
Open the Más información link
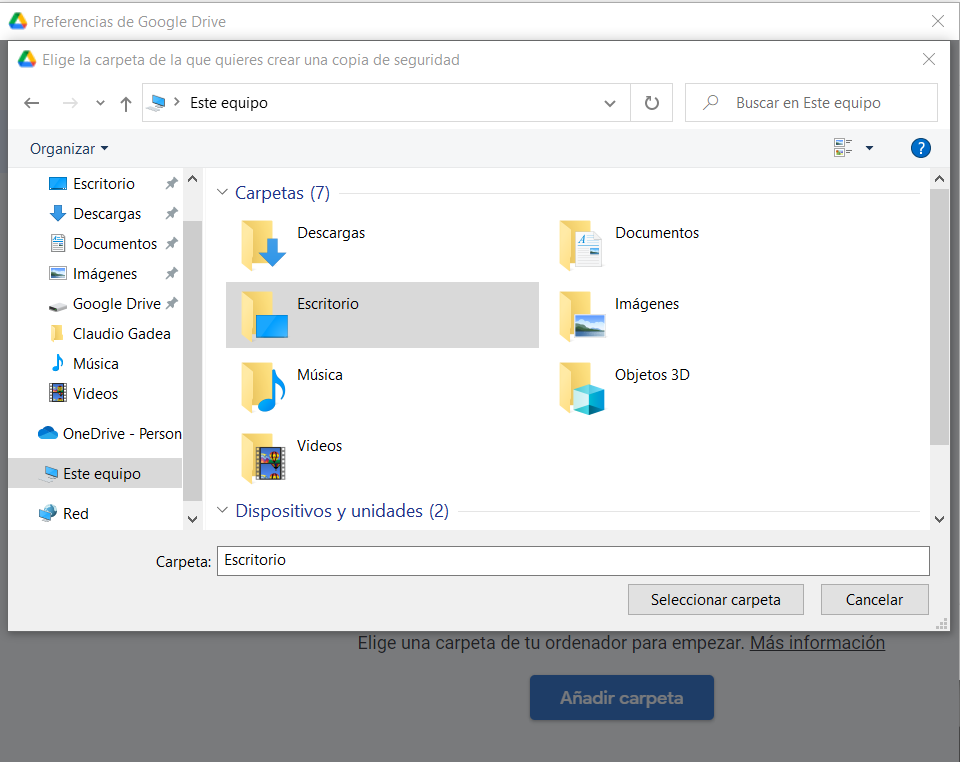click(817, 643)
